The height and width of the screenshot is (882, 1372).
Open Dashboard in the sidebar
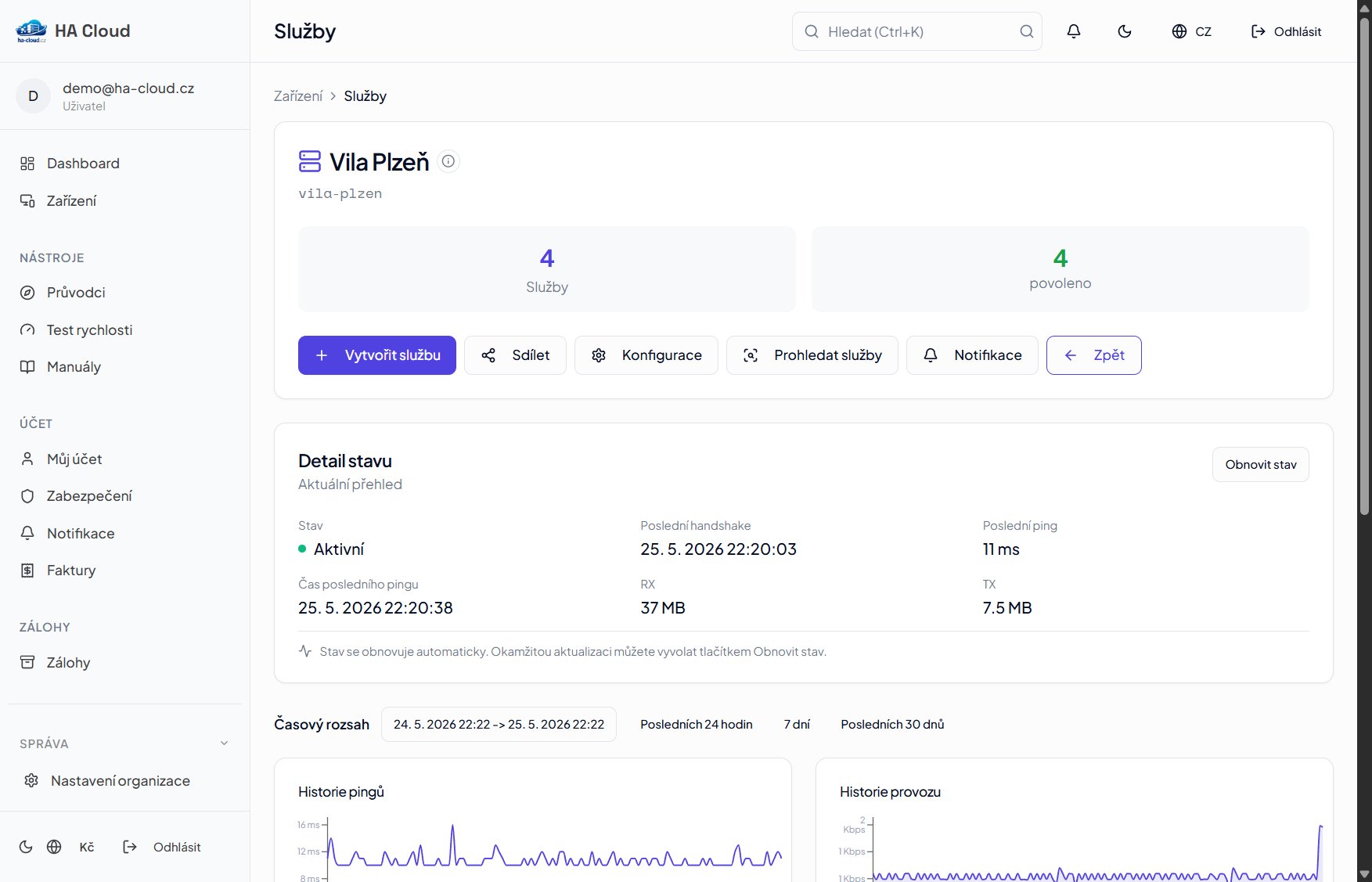125,164
